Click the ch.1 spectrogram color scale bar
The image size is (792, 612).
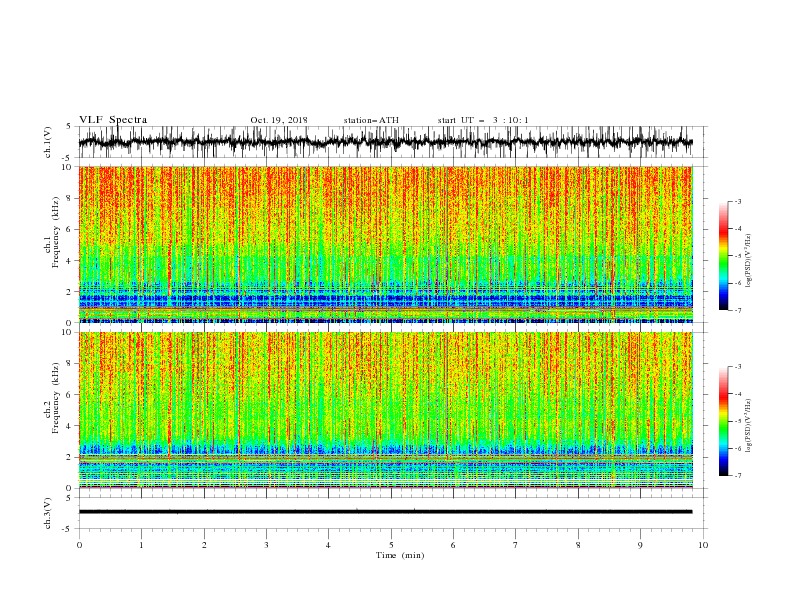point(724,256)
